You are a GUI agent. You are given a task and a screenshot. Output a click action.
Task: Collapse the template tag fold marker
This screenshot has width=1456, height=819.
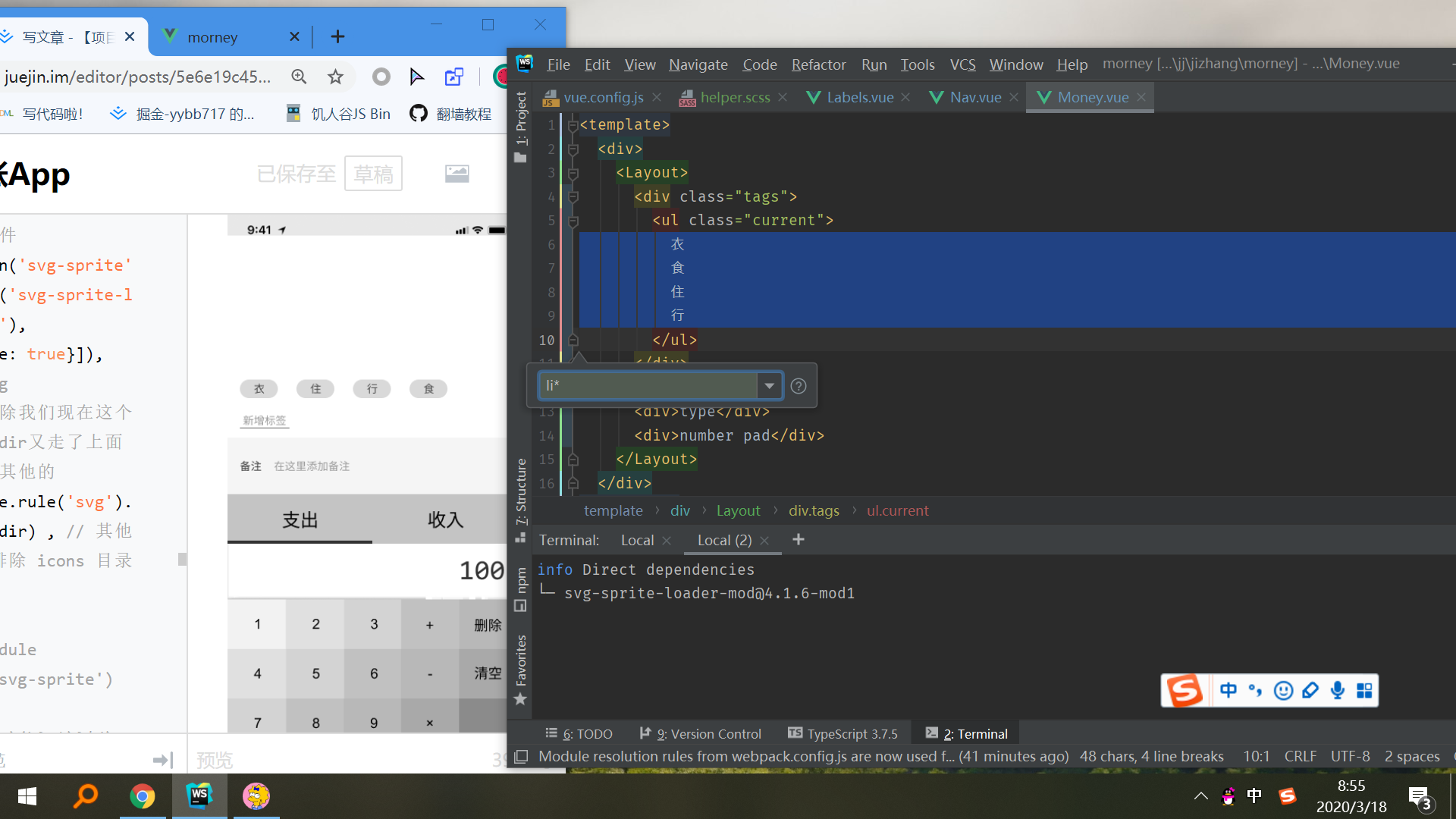pos(573,125)
